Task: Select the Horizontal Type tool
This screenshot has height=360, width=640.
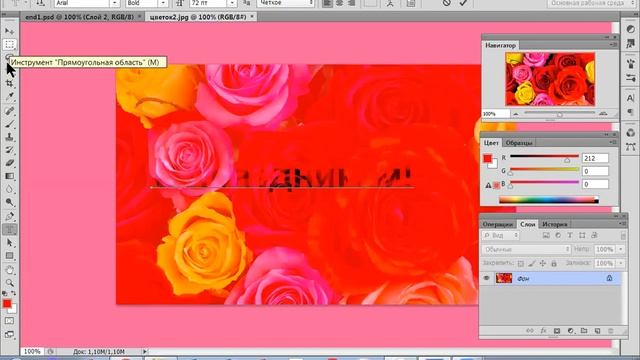Action: point(9,229)
